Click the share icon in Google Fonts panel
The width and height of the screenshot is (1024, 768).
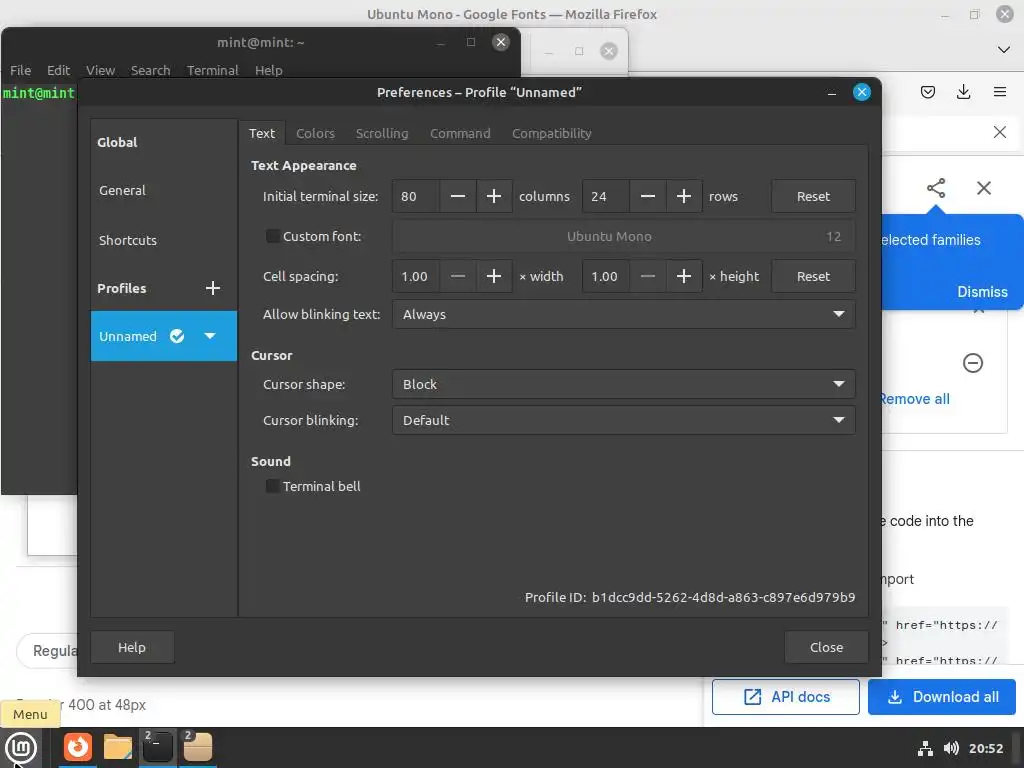point(936,188)
